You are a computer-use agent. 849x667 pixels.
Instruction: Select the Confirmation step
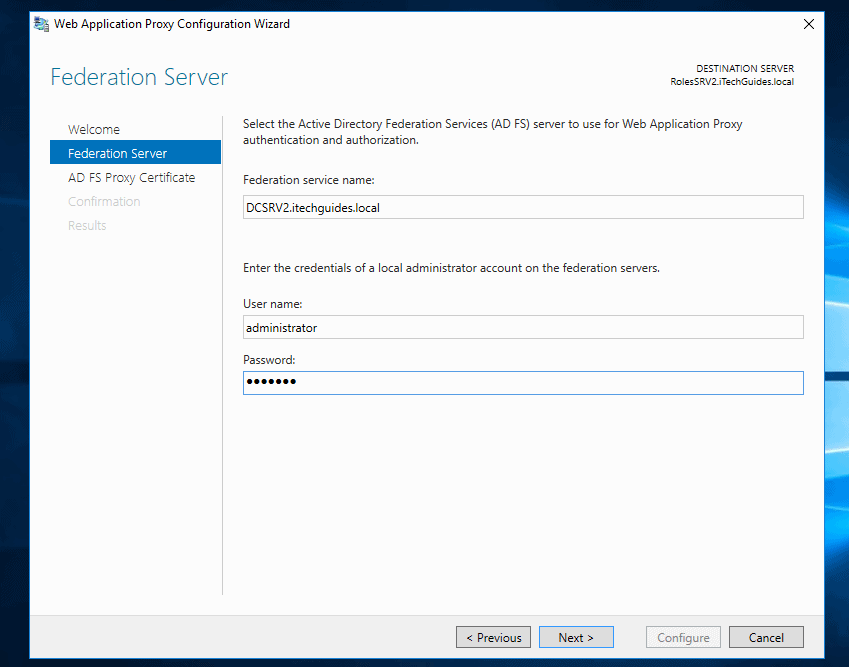pyautogui.click(x=104, y=201)
